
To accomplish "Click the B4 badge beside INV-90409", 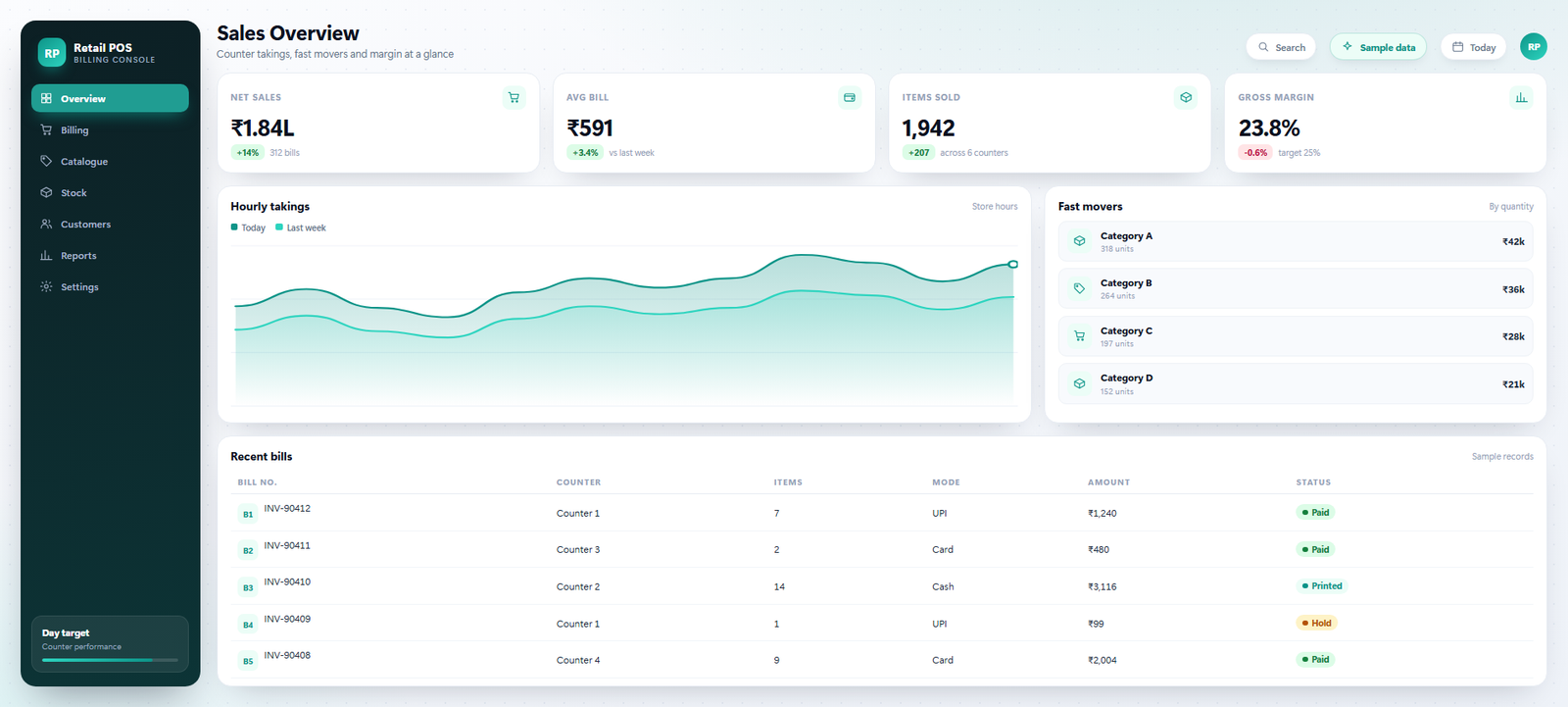I will [248, 625].
